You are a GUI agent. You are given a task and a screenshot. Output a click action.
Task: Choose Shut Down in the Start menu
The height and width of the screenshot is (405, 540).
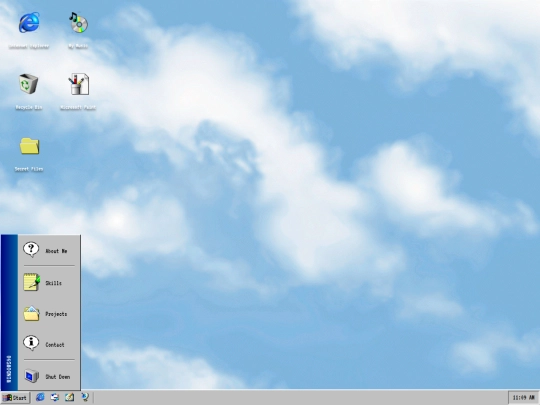pyautogui.click(x=49, y=376)
